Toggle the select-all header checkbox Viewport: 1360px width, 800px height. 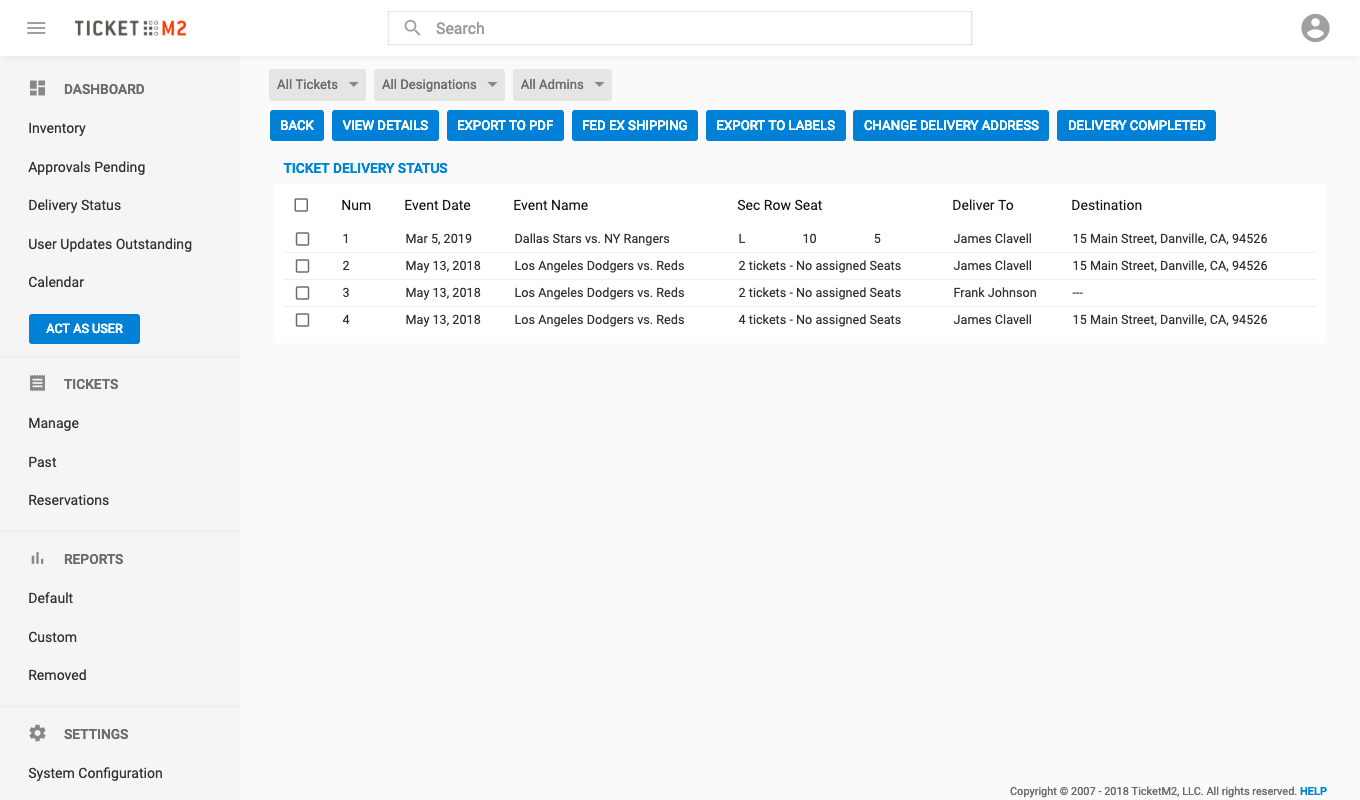(x=302, y=205)
